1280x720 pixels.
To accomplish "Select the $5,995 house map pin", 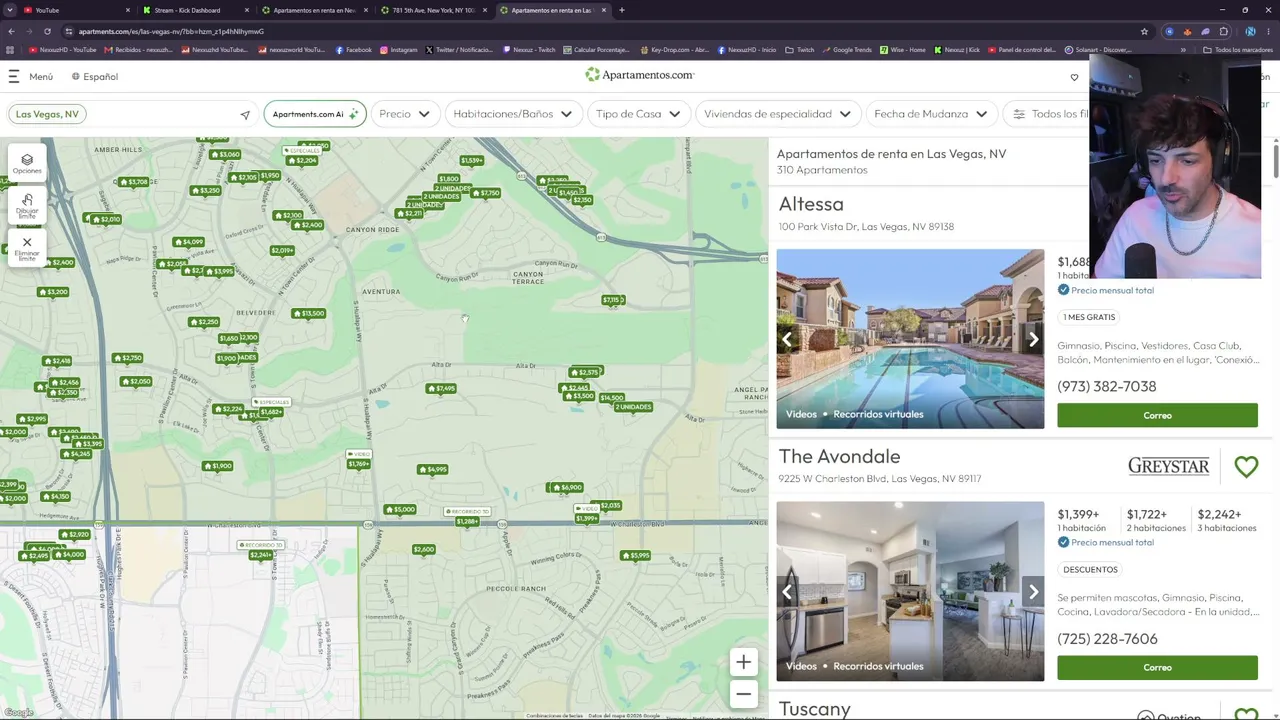I will click(x=635, y=555).
